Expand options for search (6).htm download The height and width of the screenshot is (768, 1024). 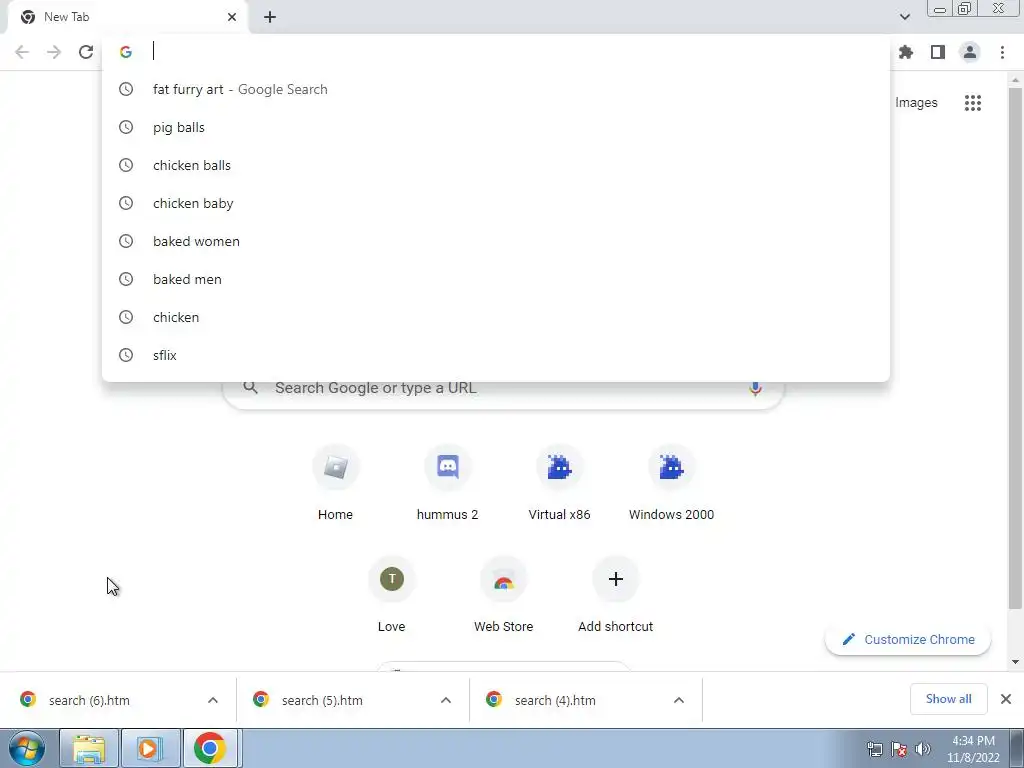[x=213, y=700]
